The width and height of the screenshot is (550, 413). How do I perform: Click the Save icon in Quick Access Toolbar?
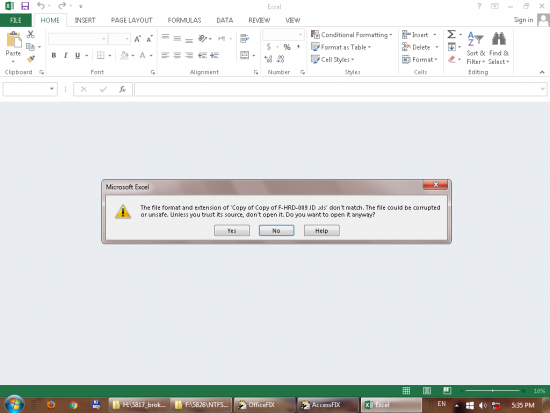25,6
